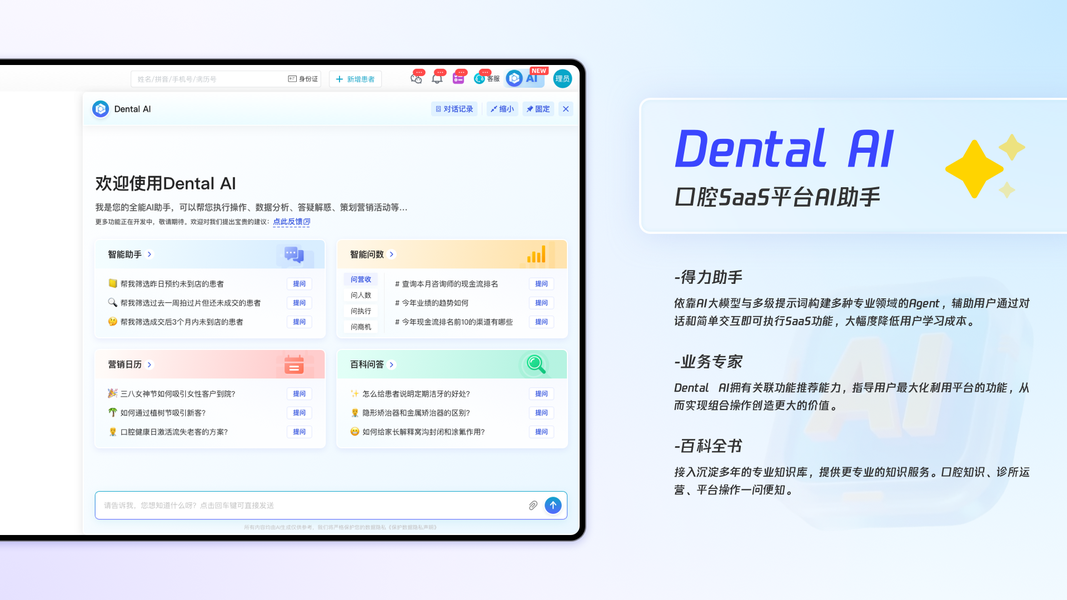Click 提问 for 今年业绩的趋势如何
The image size is (1067, 600).
point(542,303)
